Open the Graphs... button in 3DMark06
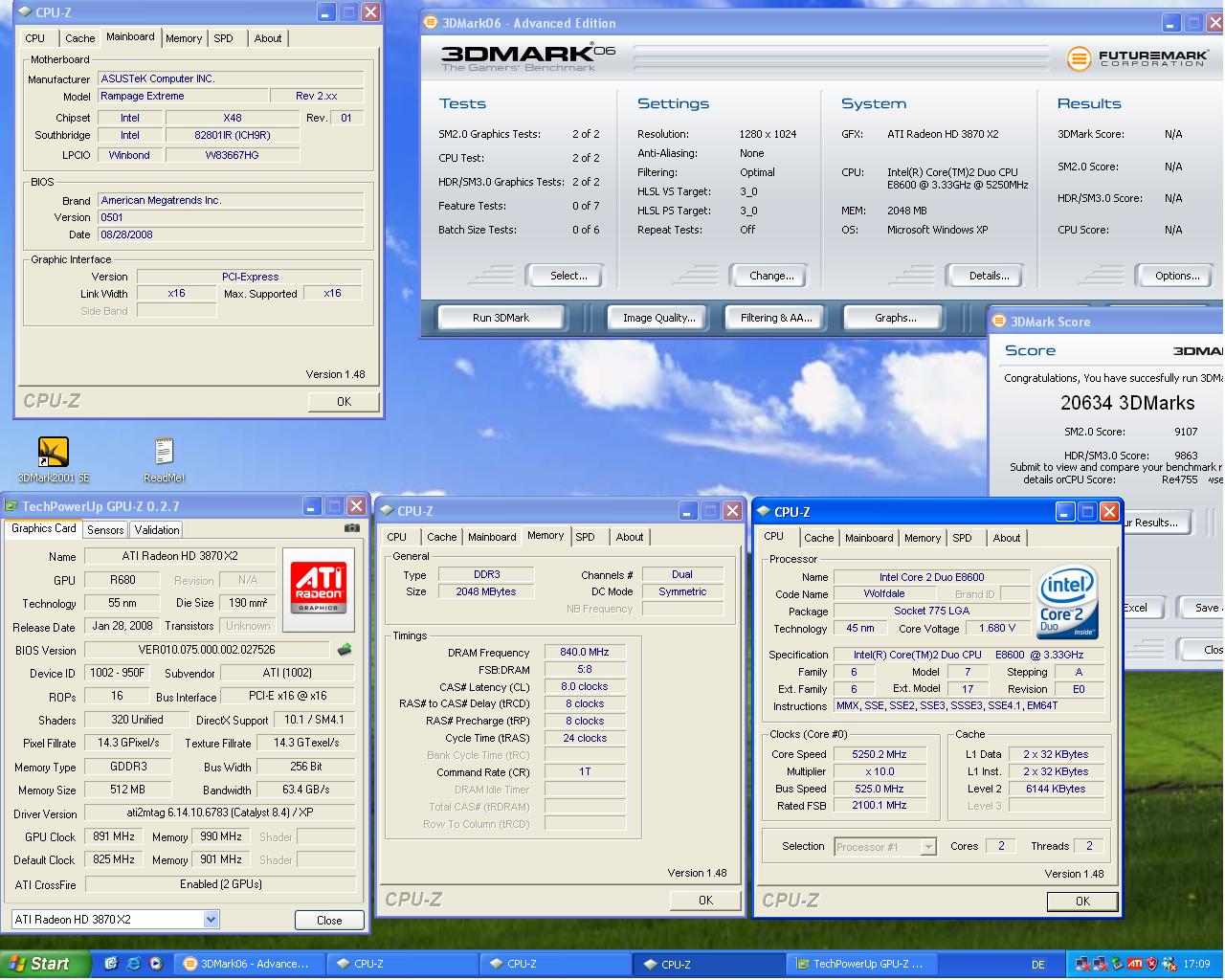 [x=896, y=318]
